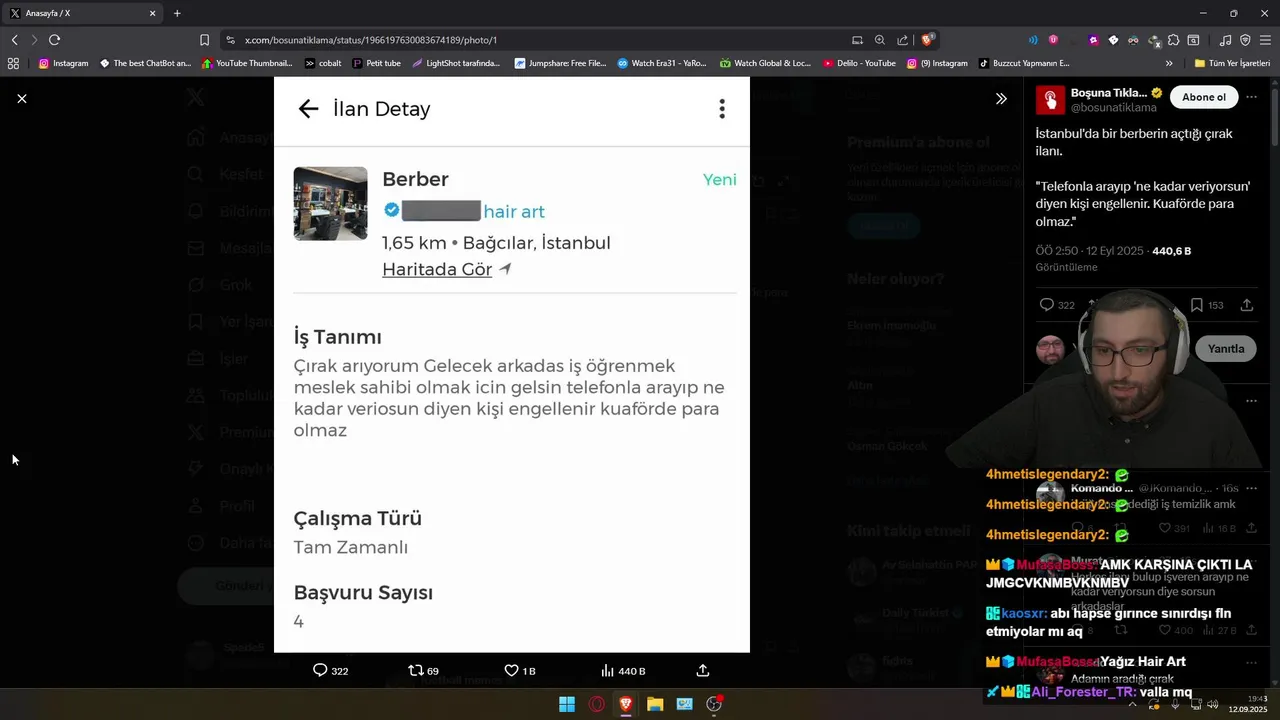Image resolution: width=1280 pixels, height=720 pixels.
Task: Open more options next to Abone ol
Action: pos(1252,97)
